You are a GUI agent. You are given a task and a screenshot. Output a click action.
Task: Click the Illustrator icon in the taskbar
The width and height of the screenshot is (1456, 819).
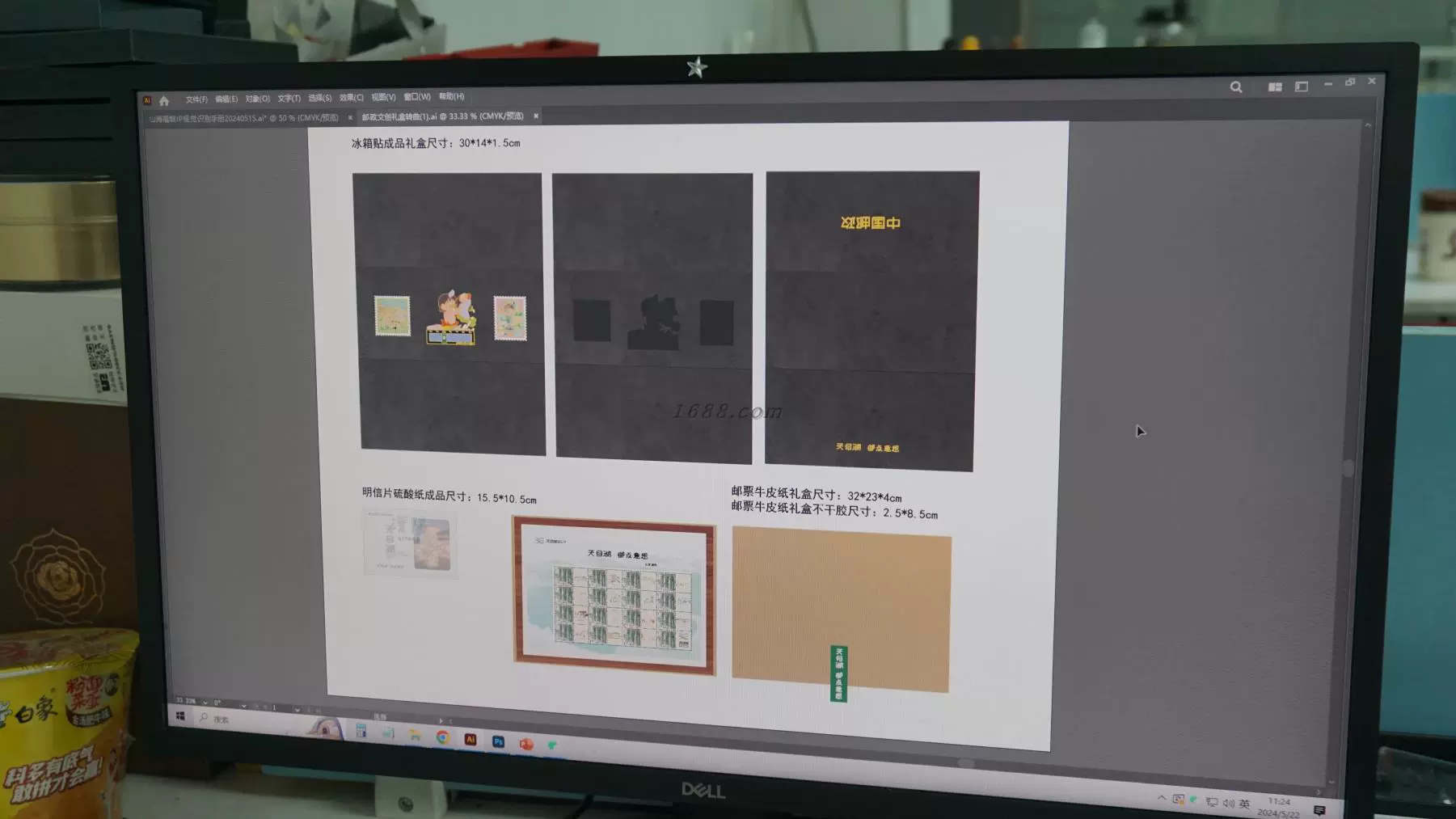click(x=471, y=740)
